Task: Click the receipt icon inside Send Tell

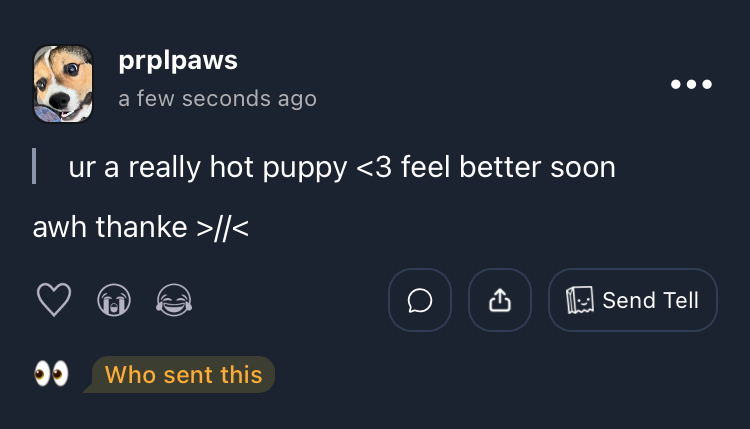Action: pyautogui.click(x=581, y=300)
